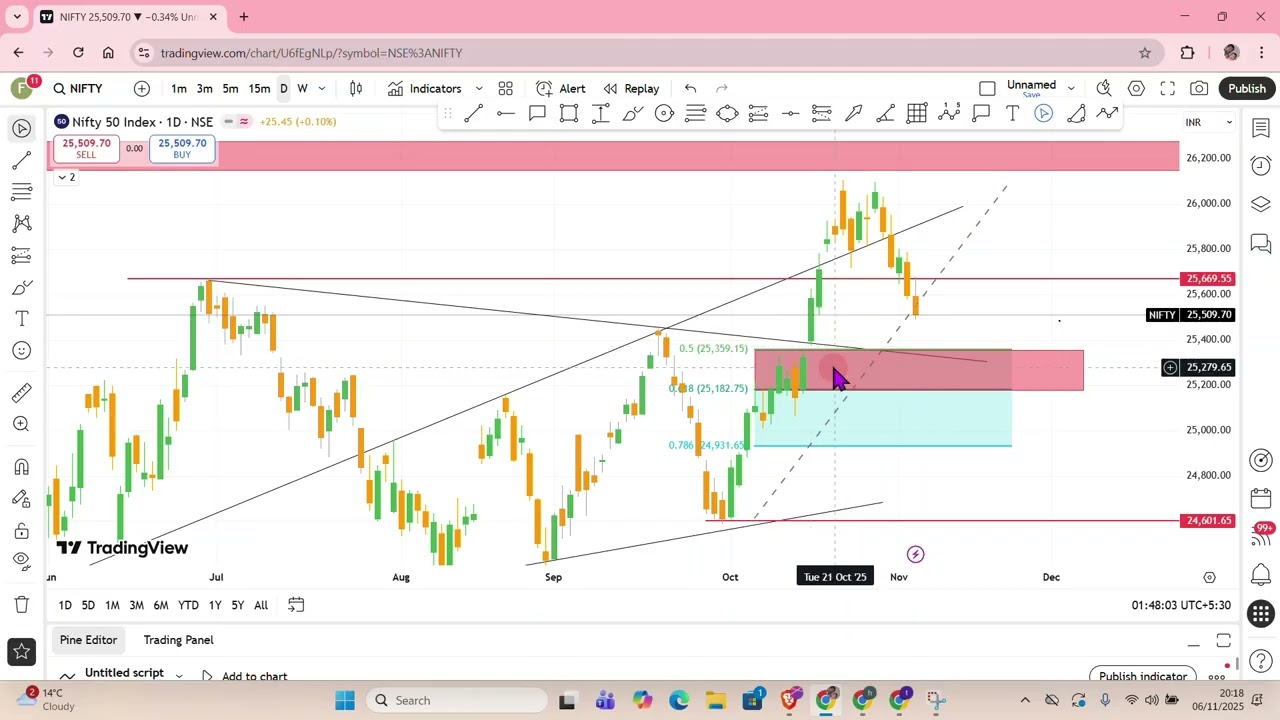Viewport: 1280px width, 720px height.
Task: Toggle lock all drawing tools
Action: click(x=22, y=530)
